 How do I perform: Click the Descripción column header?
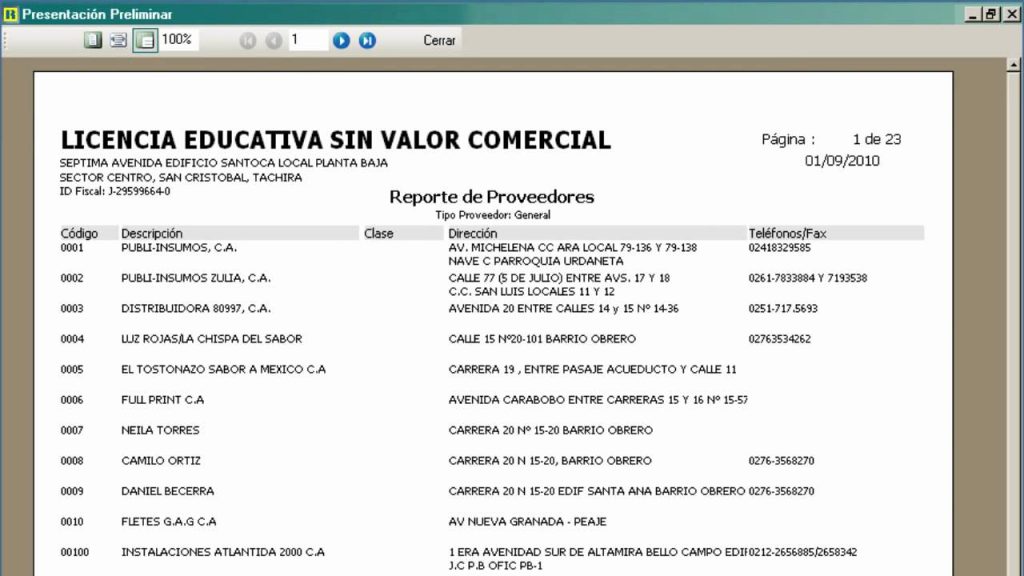pos(152,233)
